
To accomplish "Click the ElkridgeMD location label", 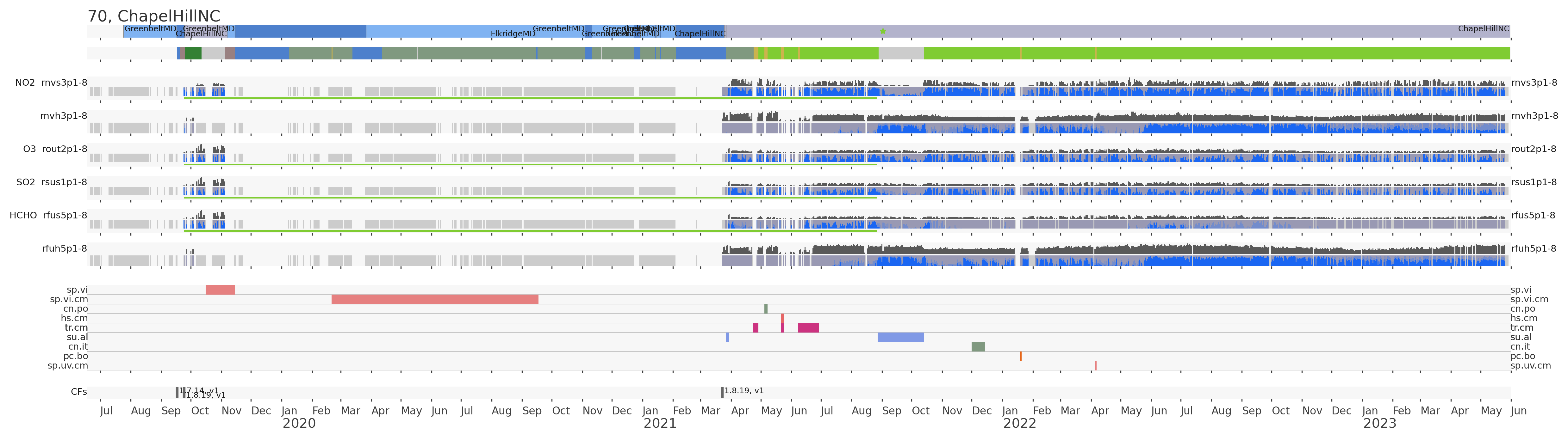I will pyautogui.click(x=513, y=34).
